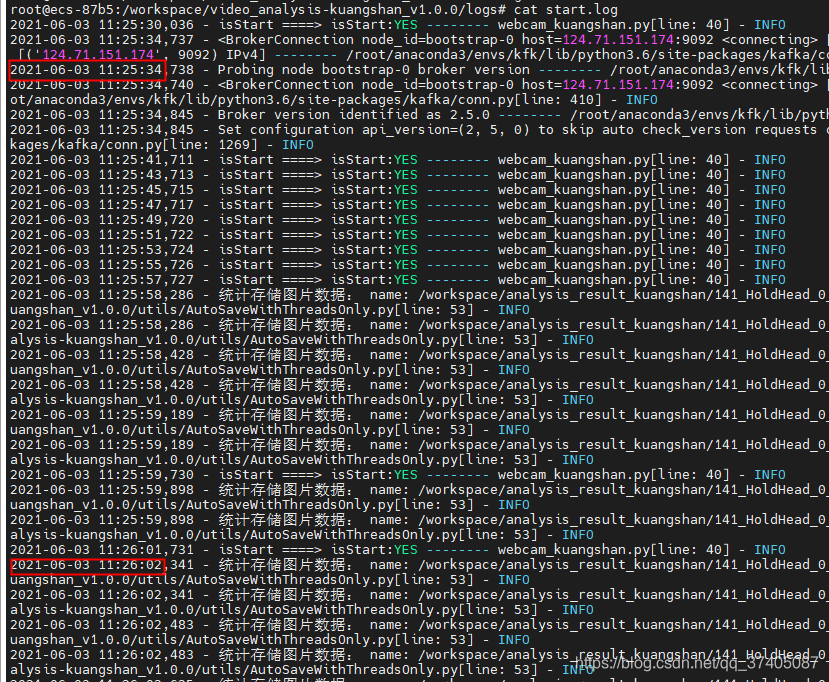
Task: Click 'webcam_kuangshan.py[line: 40]' on 11:25:41,711 line
Action: click(x=613, y=160)
